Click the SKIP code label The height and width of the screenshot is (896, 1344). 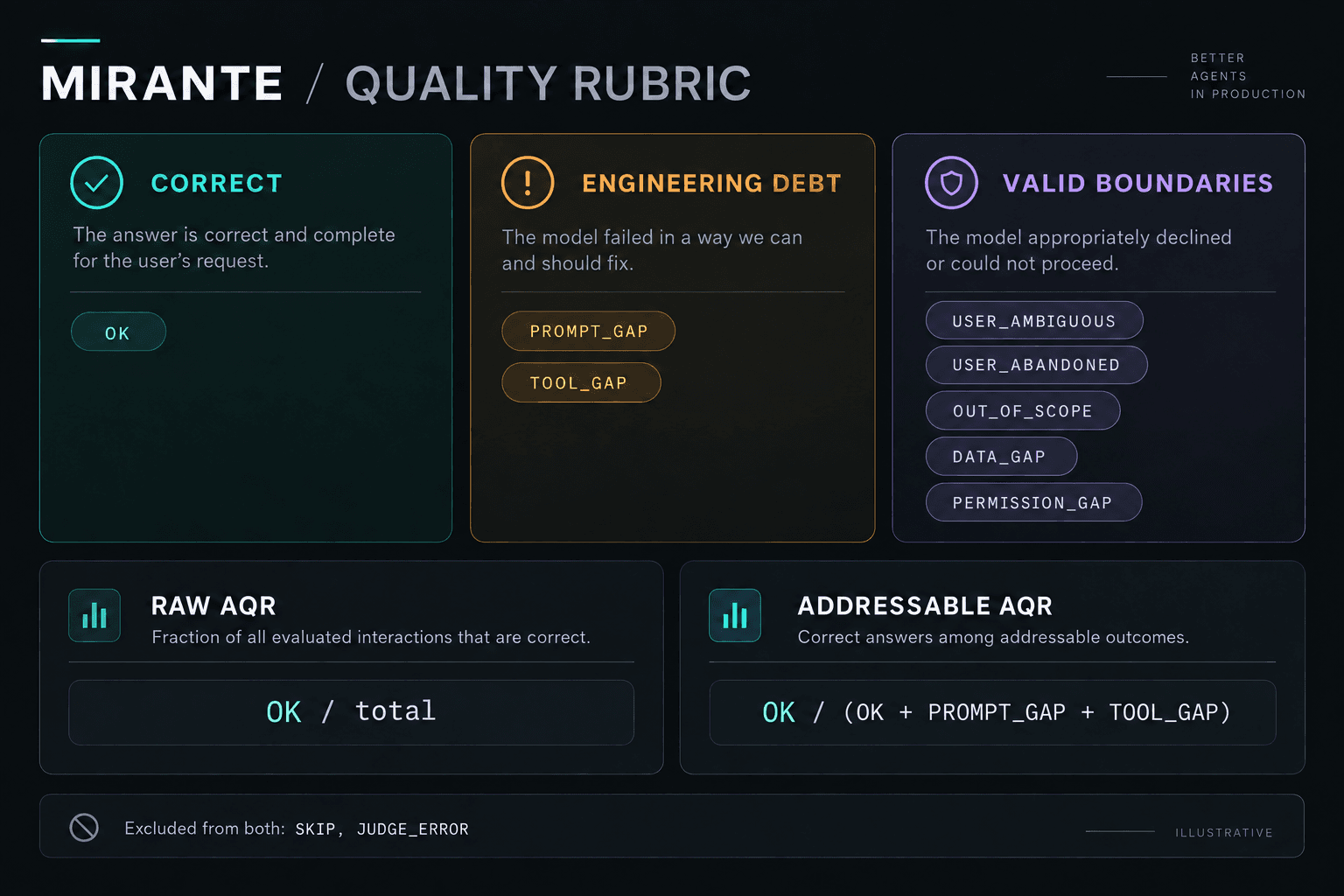click(315, 829)
